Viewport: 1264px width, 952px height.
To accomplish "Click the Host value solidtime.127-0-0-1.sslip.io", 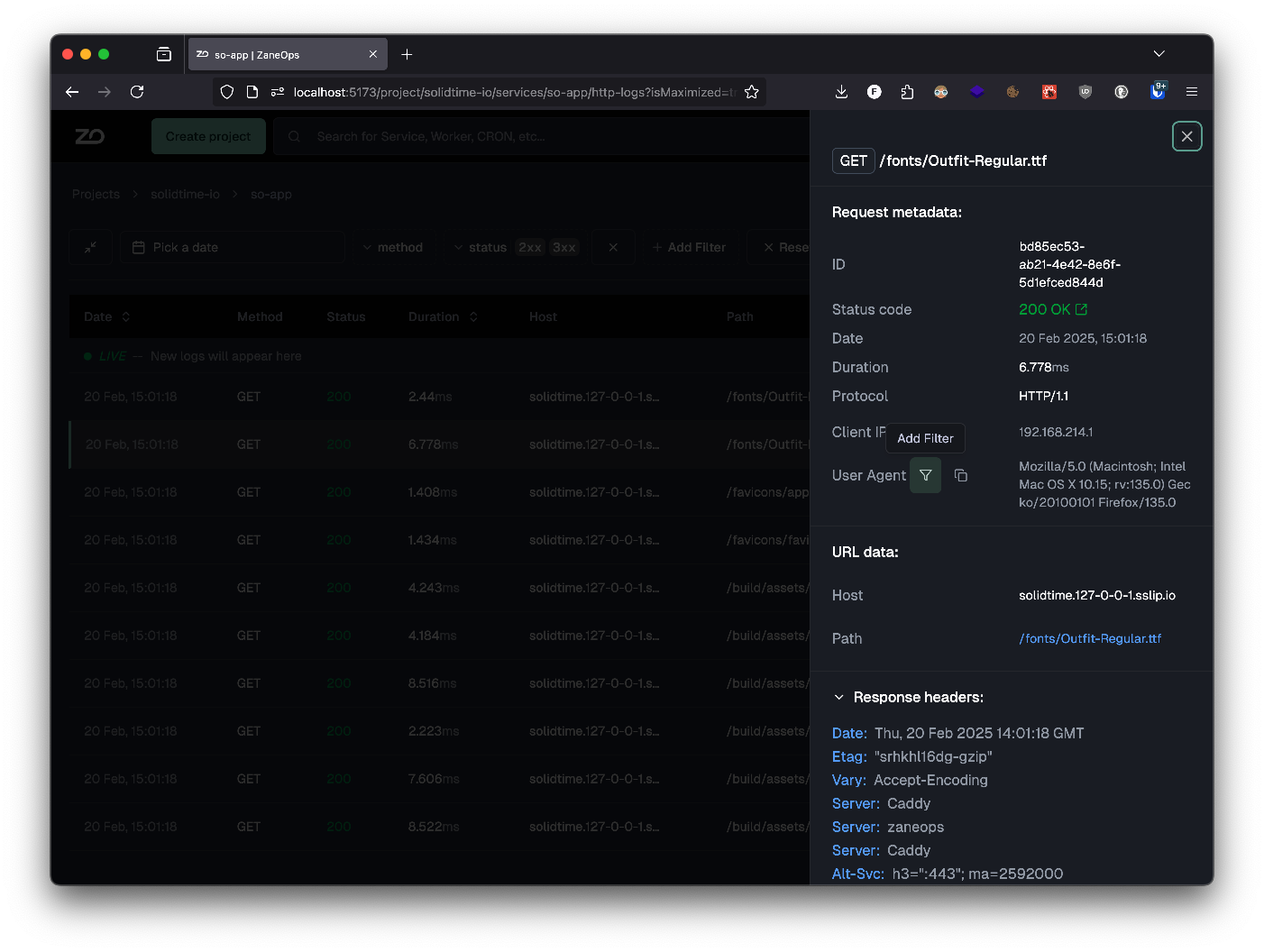I will 1097,595.
